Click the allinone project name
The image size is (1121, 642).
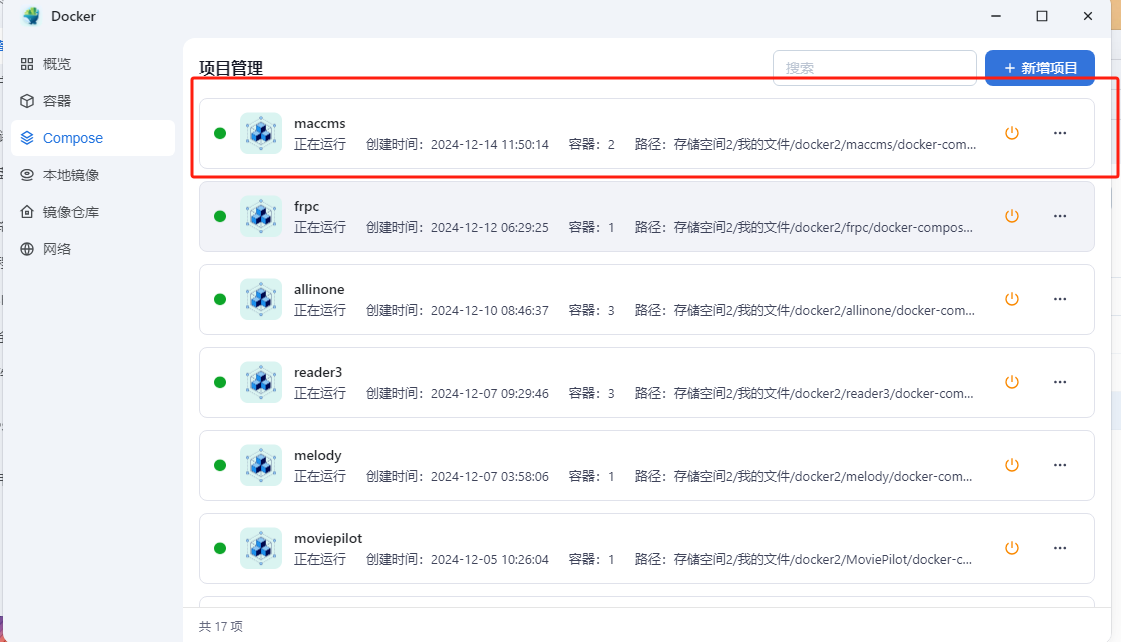319,289
